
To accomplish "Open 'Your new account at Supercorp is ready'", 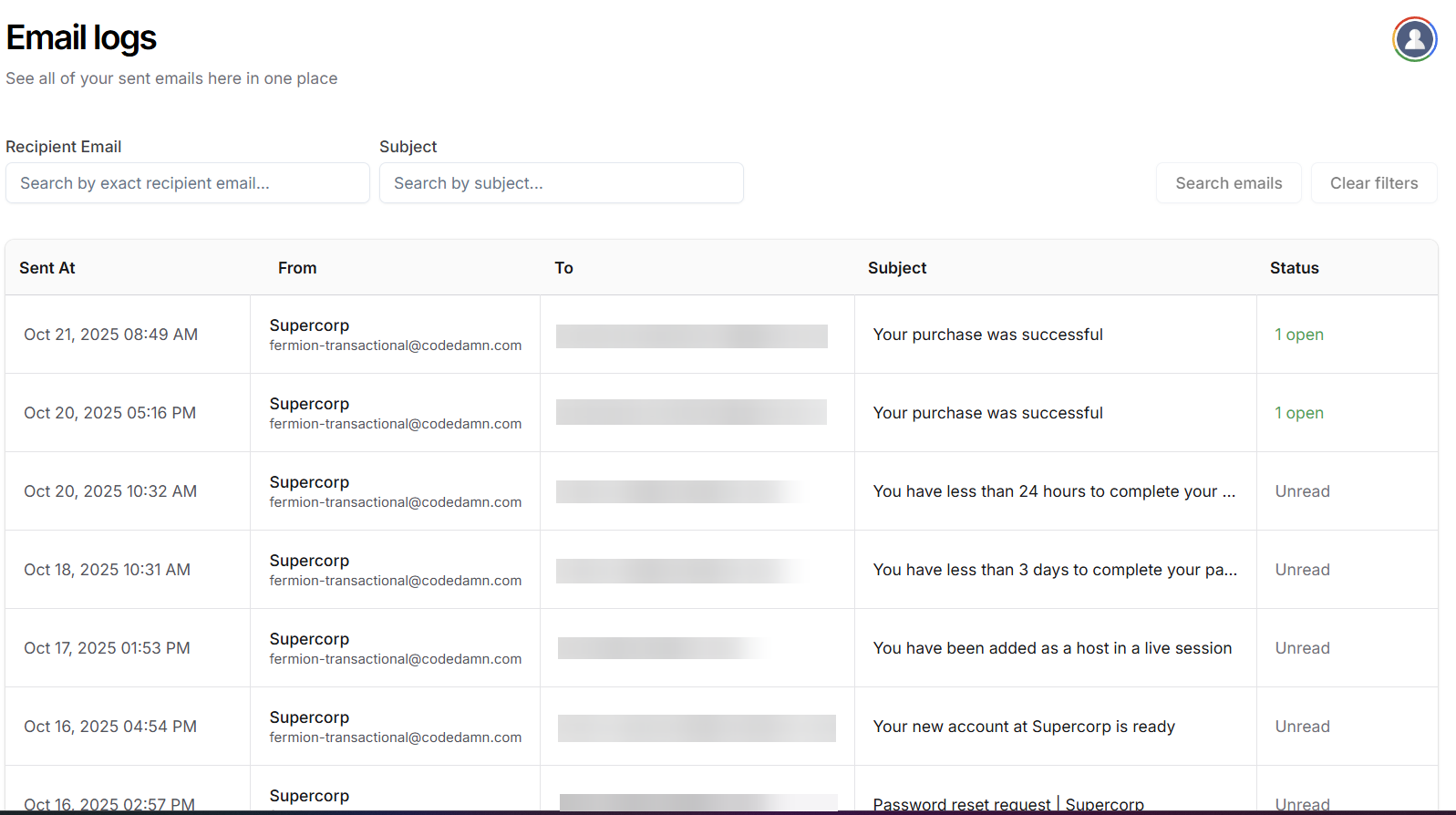I will [x=1024, y=727].
